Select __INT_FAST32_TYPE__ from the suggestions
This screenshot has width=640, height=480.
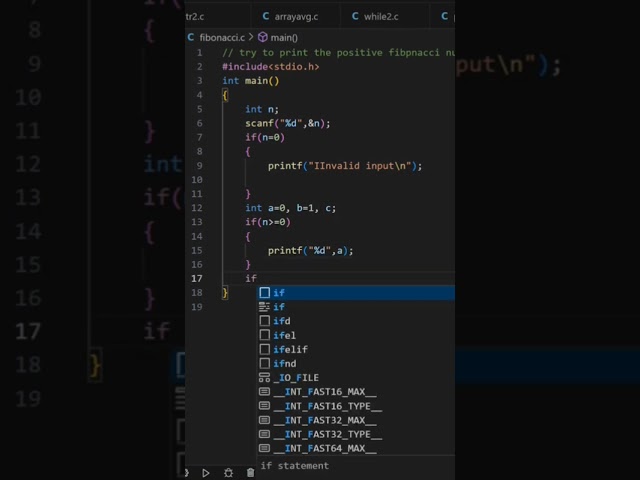[x=356, y=434]
